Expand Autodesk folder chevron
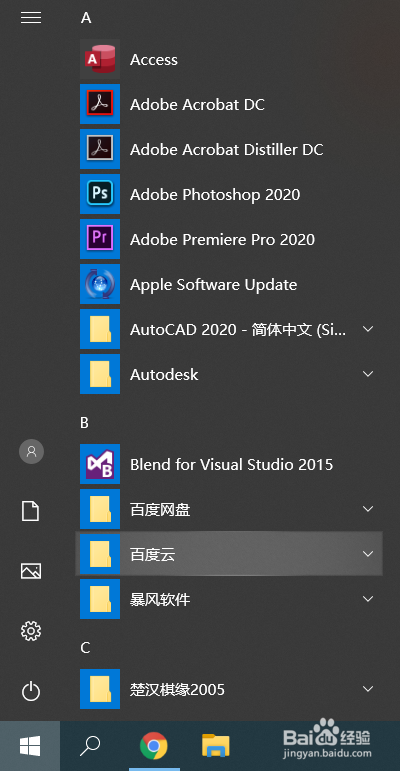400x771 pixels. tap(368, 374)
